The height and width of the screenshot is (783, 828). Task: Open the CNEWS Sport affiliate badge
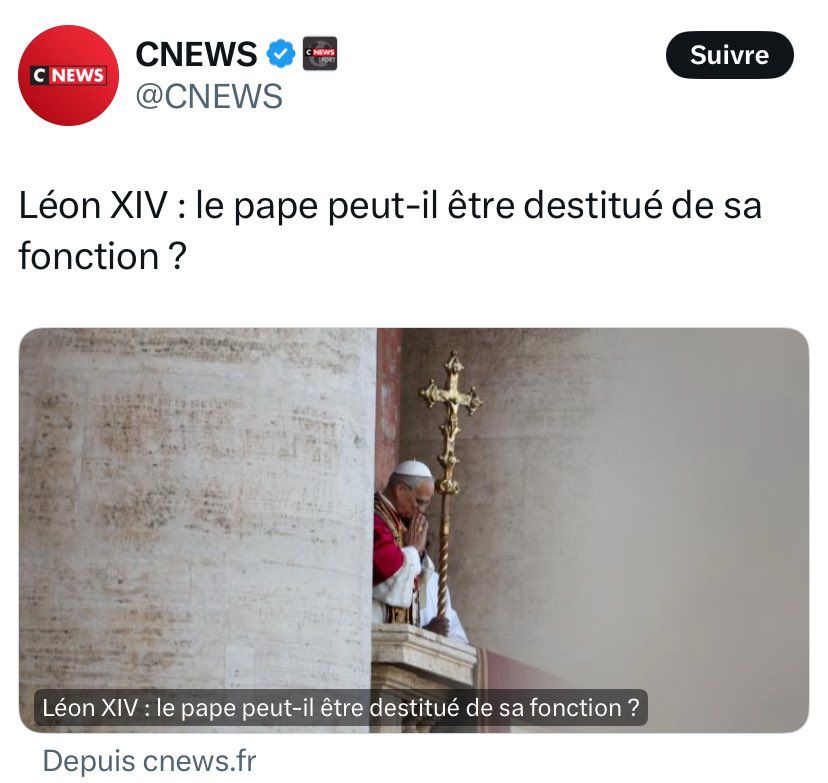pos(319,53)
